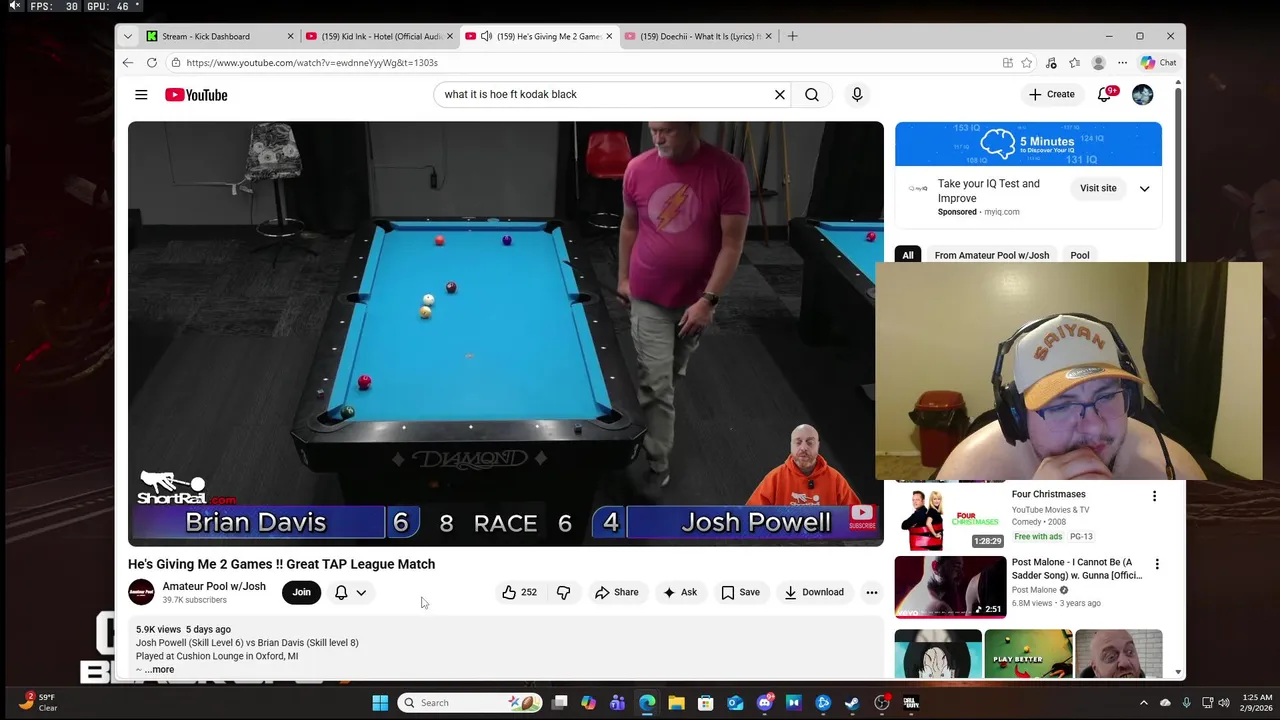Click the browser address bar URL
This screenshot has width=1280, height=720.
point(312,62)
